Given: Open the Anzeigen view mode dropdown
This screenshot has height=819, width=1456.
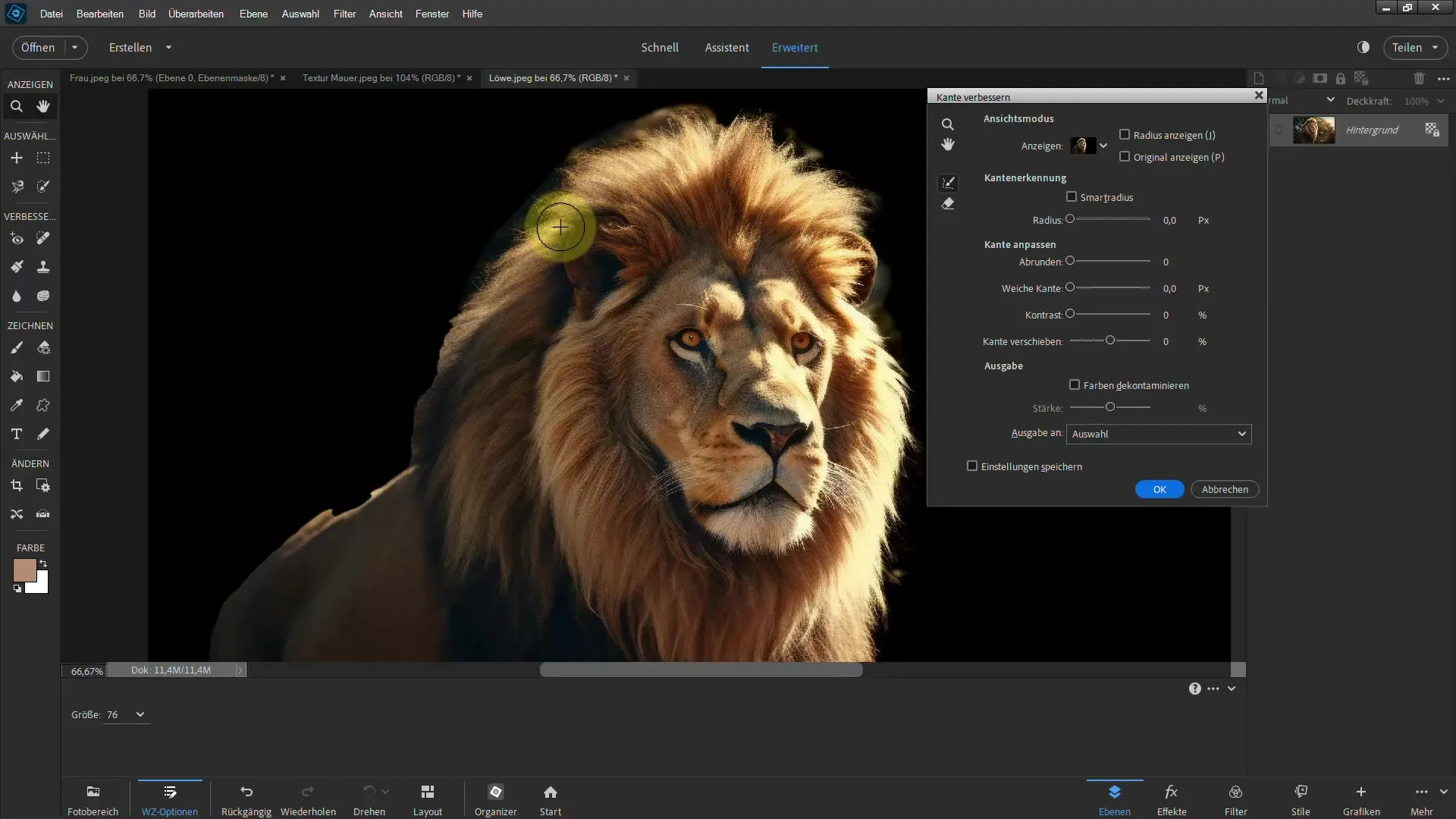Looking at the screenshot, I should (x=1103, y=146).
